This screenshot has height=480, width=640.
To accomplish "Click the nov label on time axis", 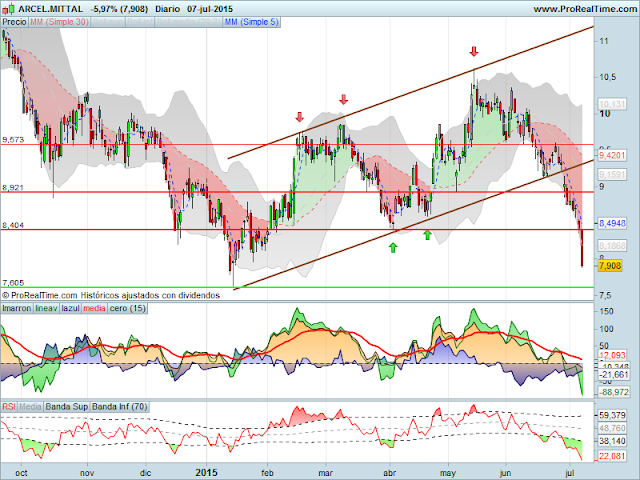I will click(87, 473).
